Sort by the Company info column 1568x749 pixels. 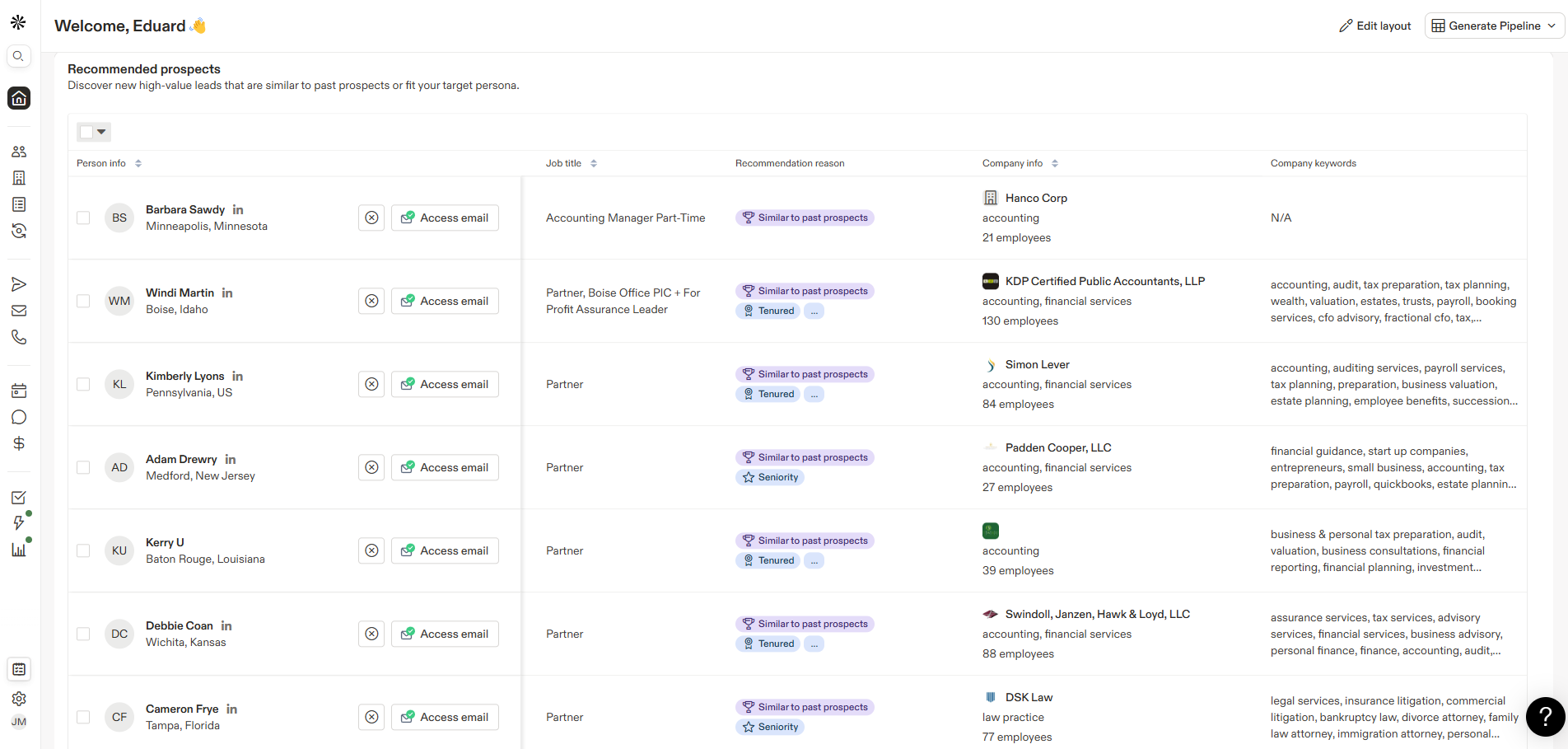point(1055,163)
